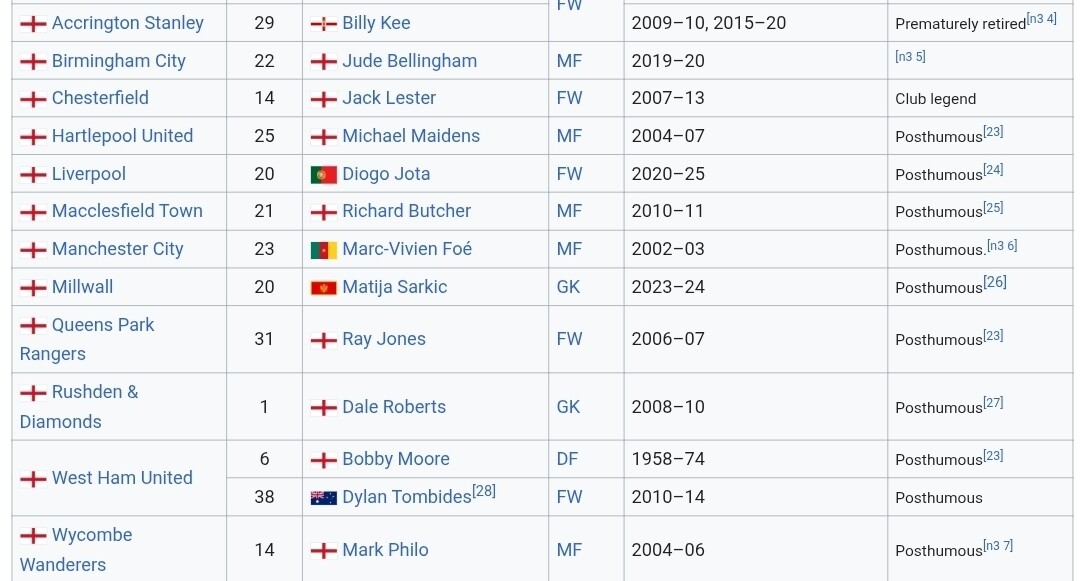Open footnote n3 4 for Billy Kee
The height and width of the screenshot is (581, 1080).
[1042, 19]
